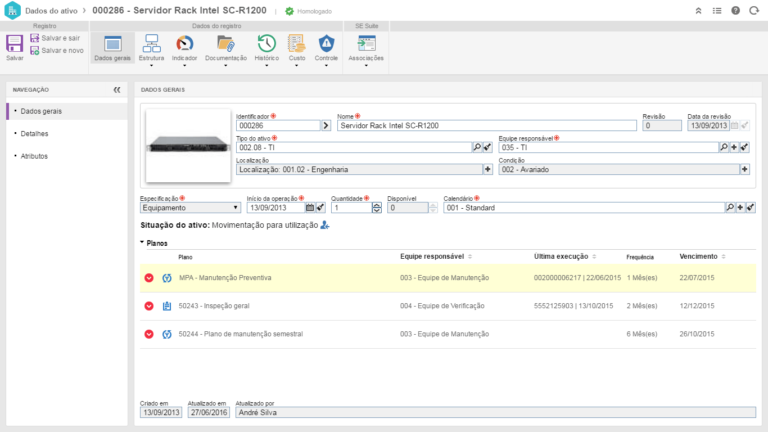768x432 pixels.
Task: Open the Especificação dropdown
Action: point(190,208)
